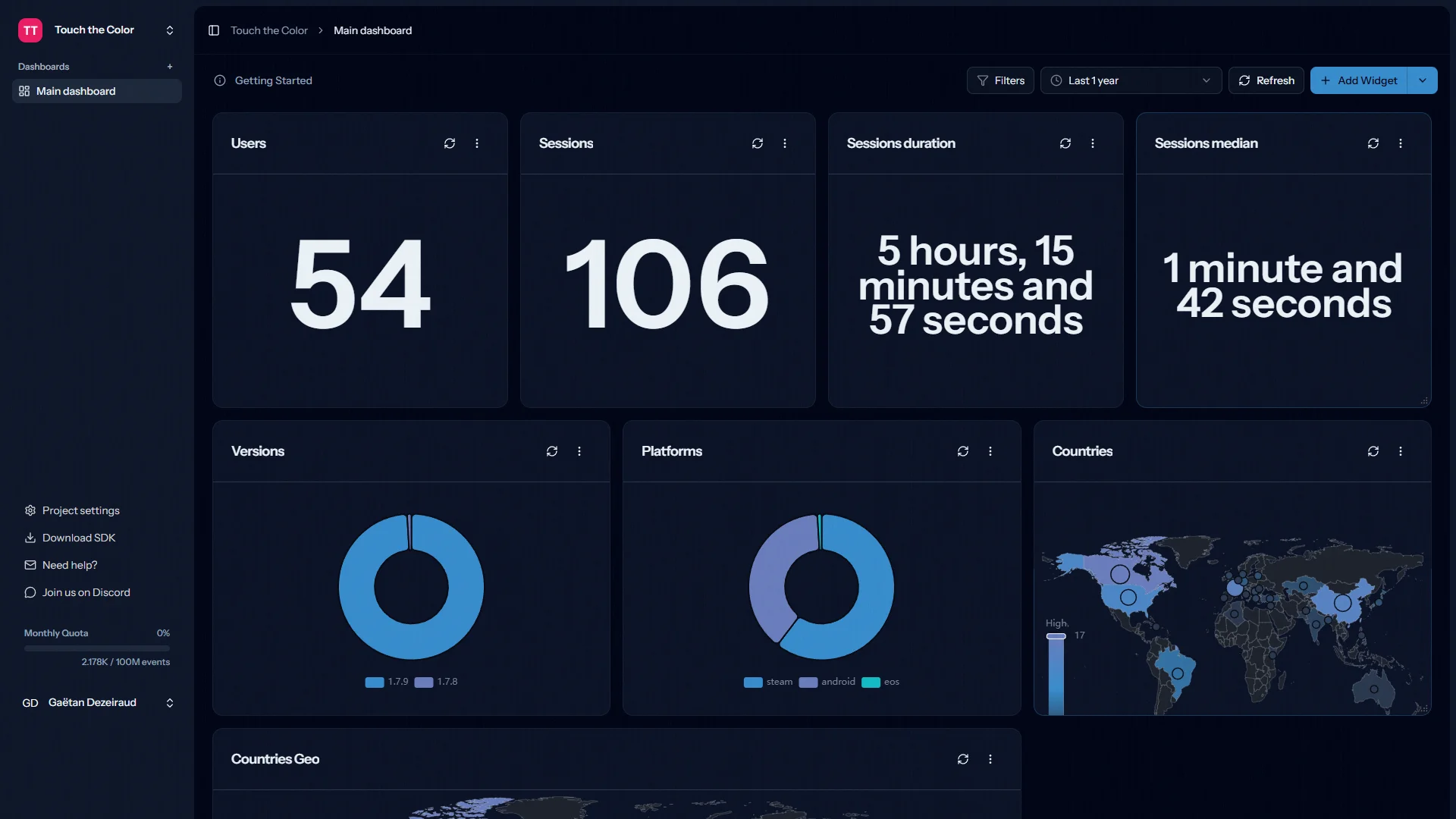This screenshot has width=1456, height=819.
Task: Expand Gaëtan Dezeiraud user menu
Action: point(170,703)
